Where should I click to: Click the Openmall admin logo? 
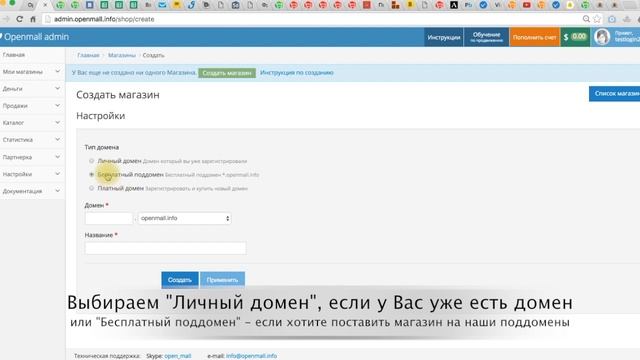click(x=36, y=37)
